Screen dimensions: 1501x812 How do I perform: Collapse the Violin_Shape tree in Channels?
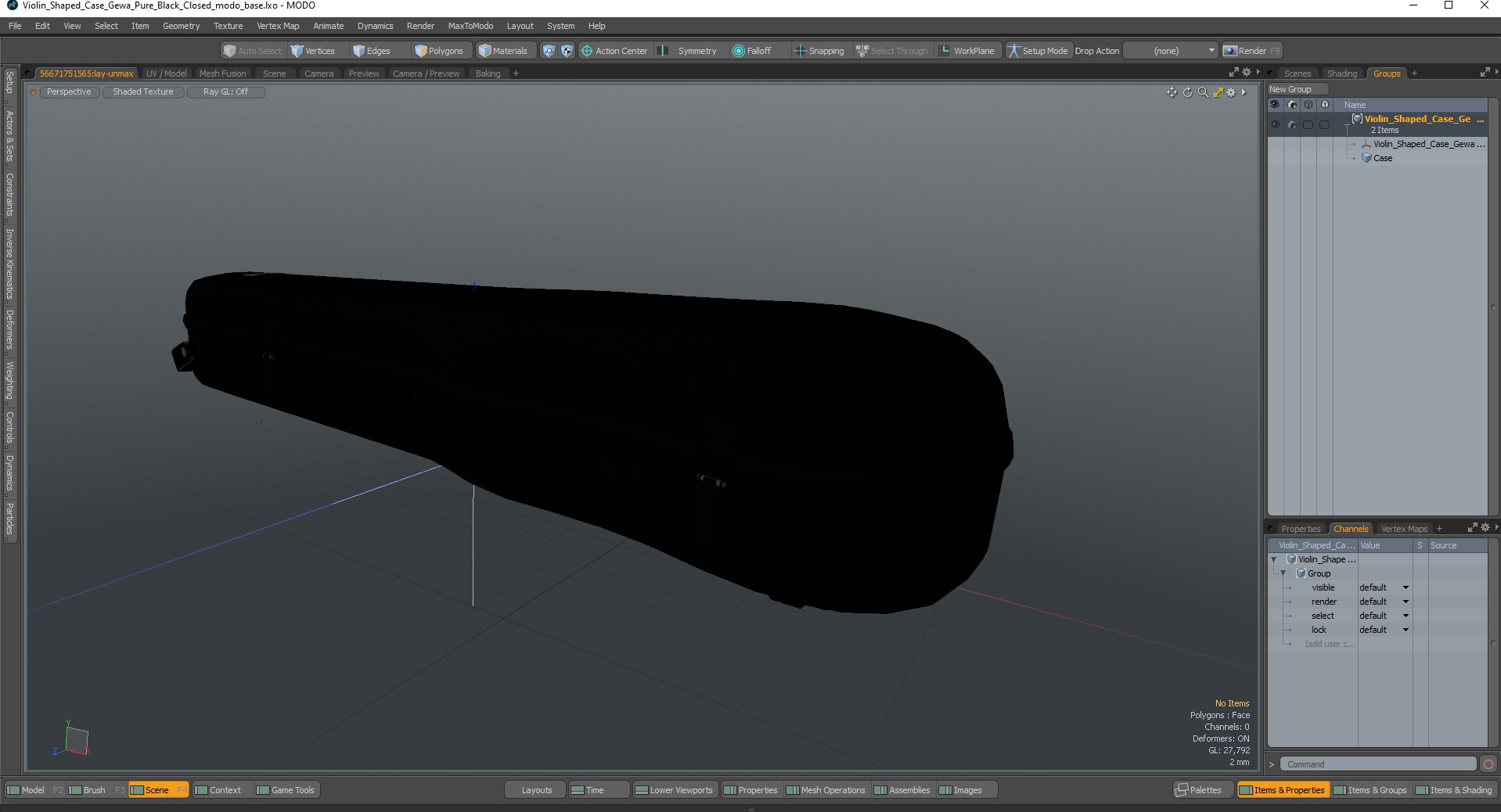1274,559
